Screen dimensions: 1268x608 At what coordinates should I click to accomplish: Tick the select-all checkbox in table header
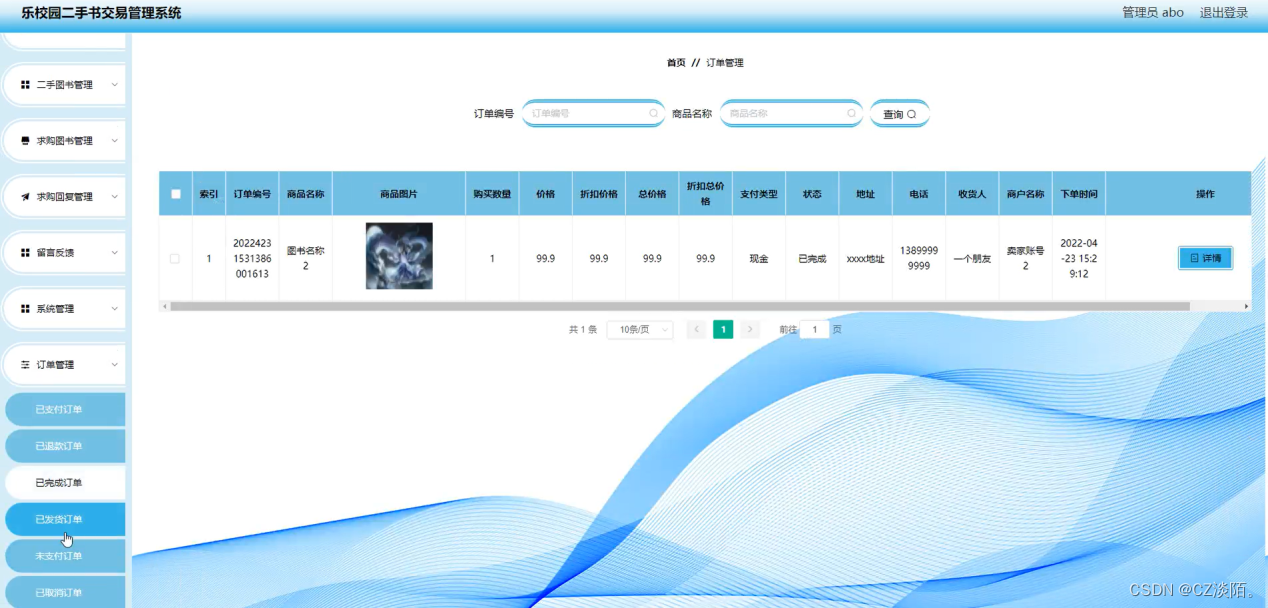[x=176, y=194]
